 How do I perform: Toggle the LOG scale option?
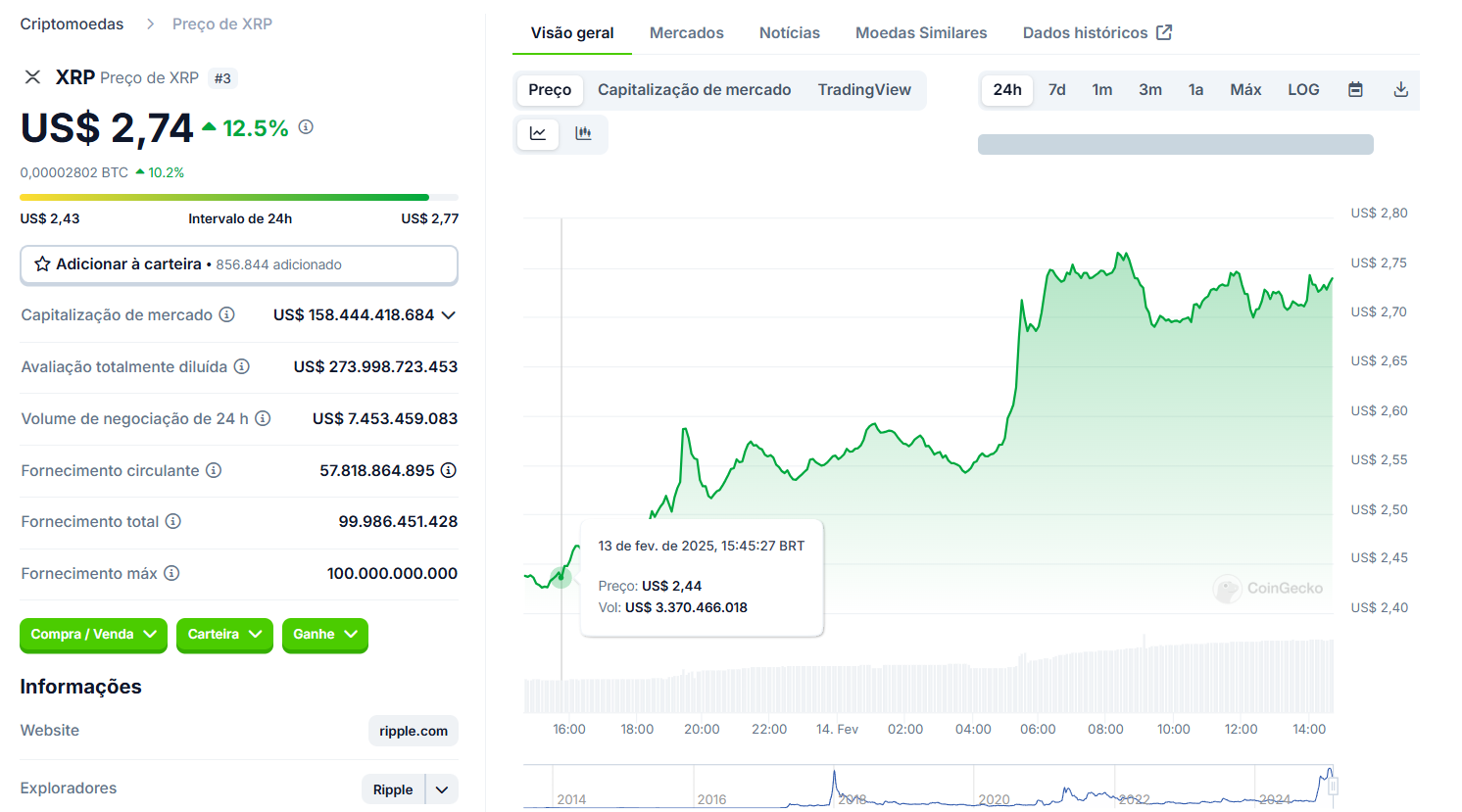[1303, 90]
